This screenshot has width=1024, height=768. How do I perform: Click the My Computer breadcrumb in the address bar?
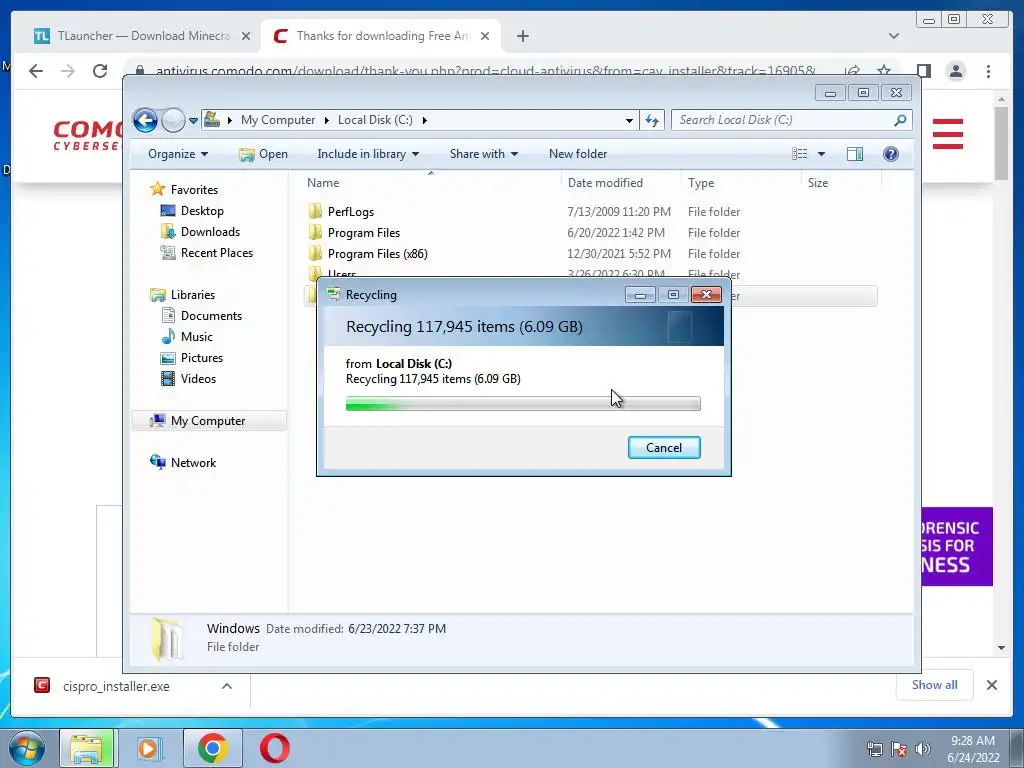[x=278, y=120]
